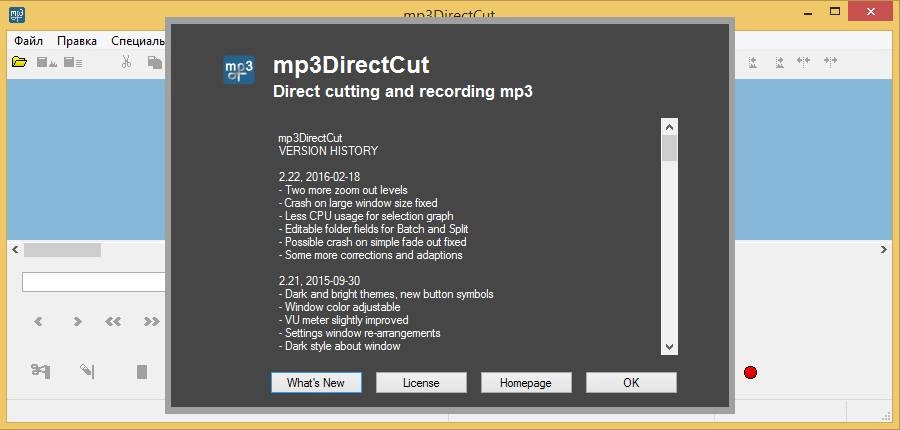Click the white text field below the waveform
The width and height of the screenshot is (900, 430).
(94, 282)
